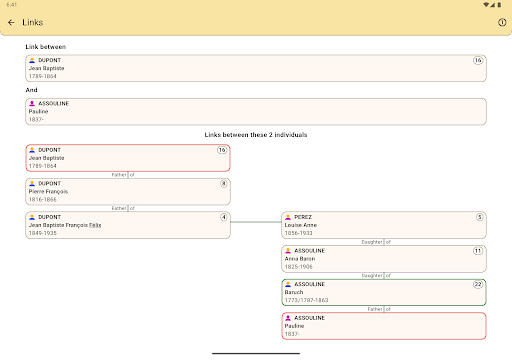Click the 'Links' page title

33,22
